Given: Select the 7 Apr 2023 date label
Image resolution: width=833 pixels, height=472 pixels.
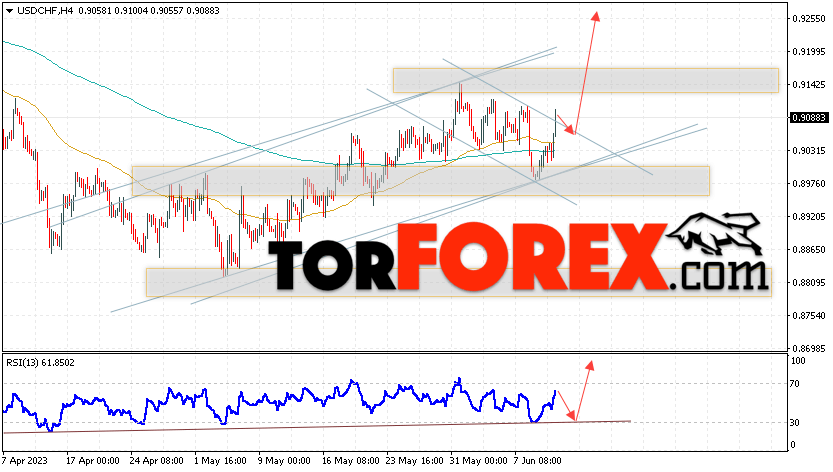Looking at the screenshot, I should (x=24, y=460).
